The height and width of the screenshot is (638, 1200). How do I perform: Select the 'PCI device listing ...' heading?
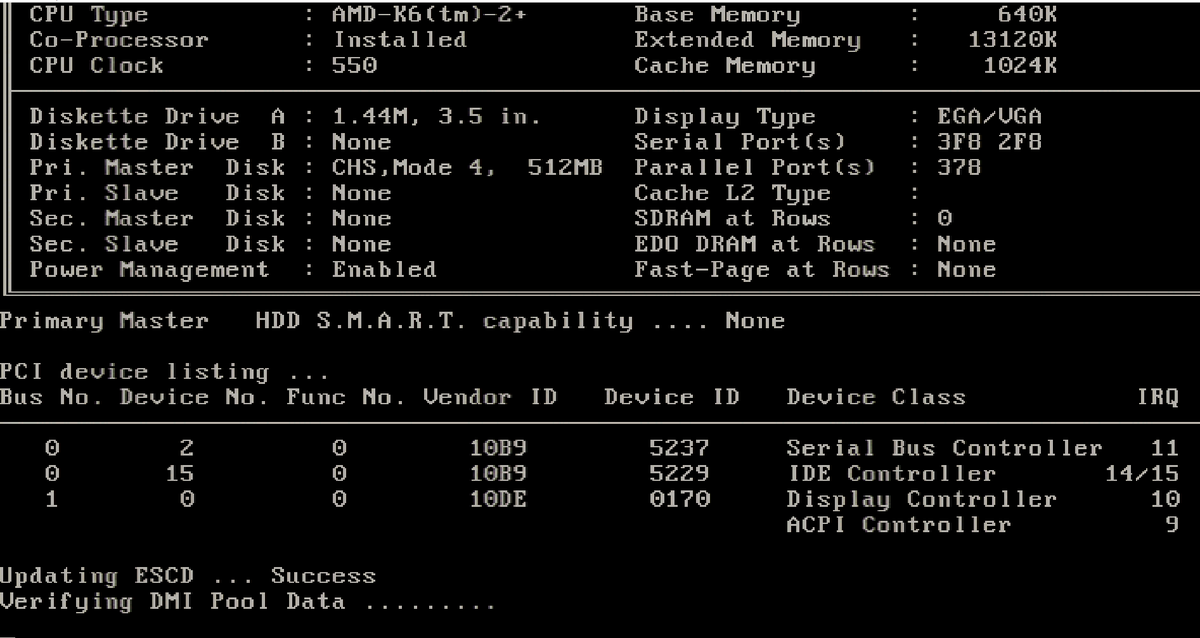164,372
